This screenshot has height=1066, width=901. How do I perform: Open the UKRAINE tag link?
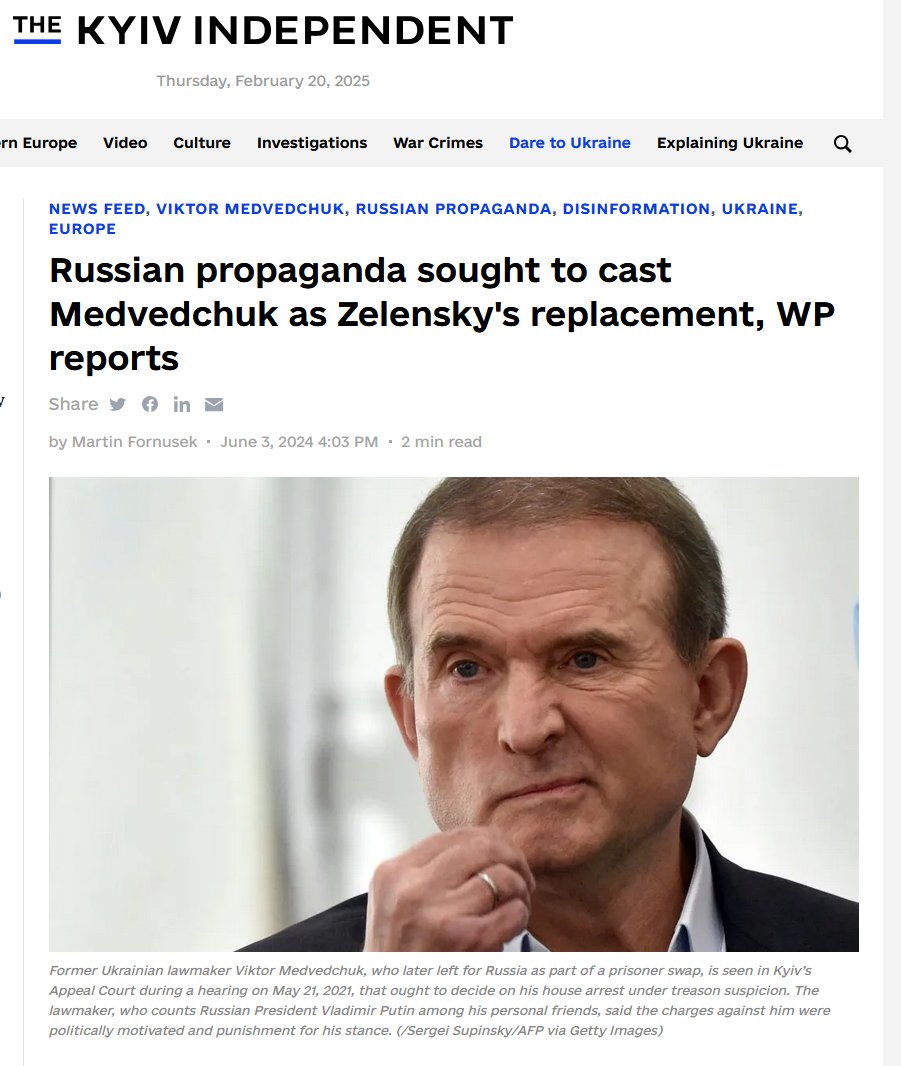pyautogui.click(x=760, y=209)
